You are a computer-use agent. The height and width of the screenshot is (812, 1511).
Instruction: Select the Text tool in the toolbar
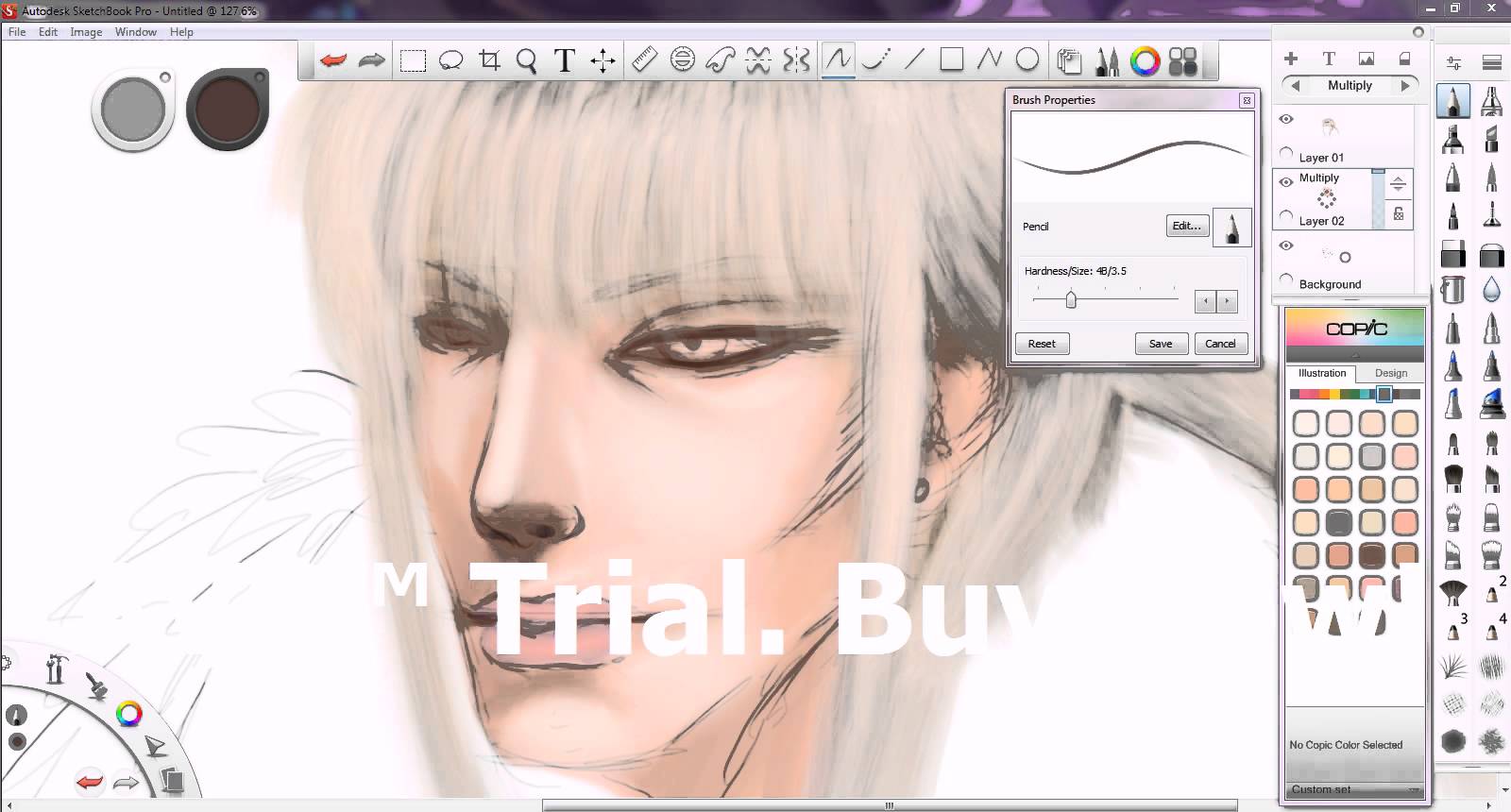pos(564,60)
